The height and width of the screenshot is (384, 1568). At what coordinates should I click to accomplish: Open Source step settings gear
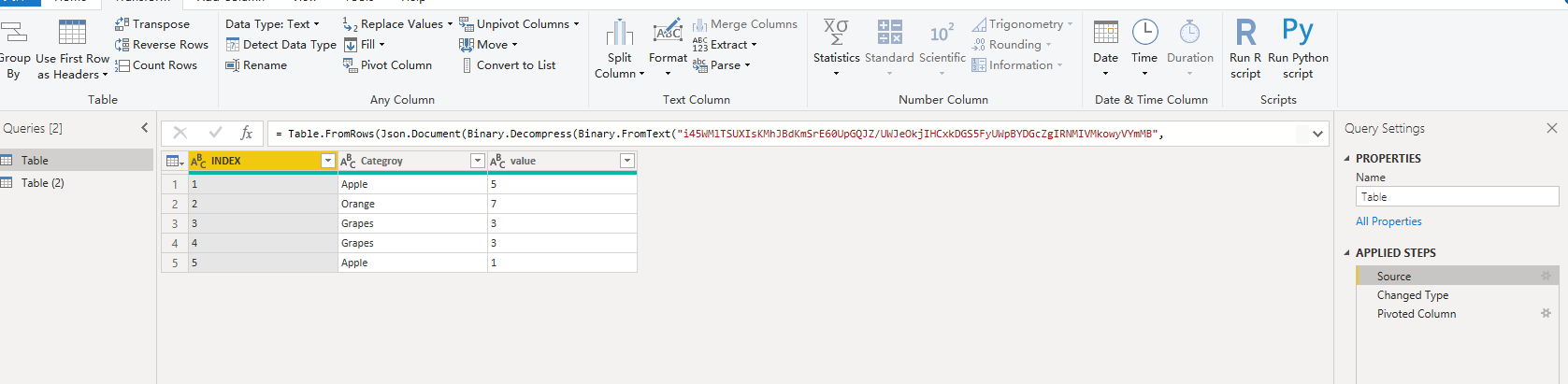pyautogui.click(x=1546, y=276)
